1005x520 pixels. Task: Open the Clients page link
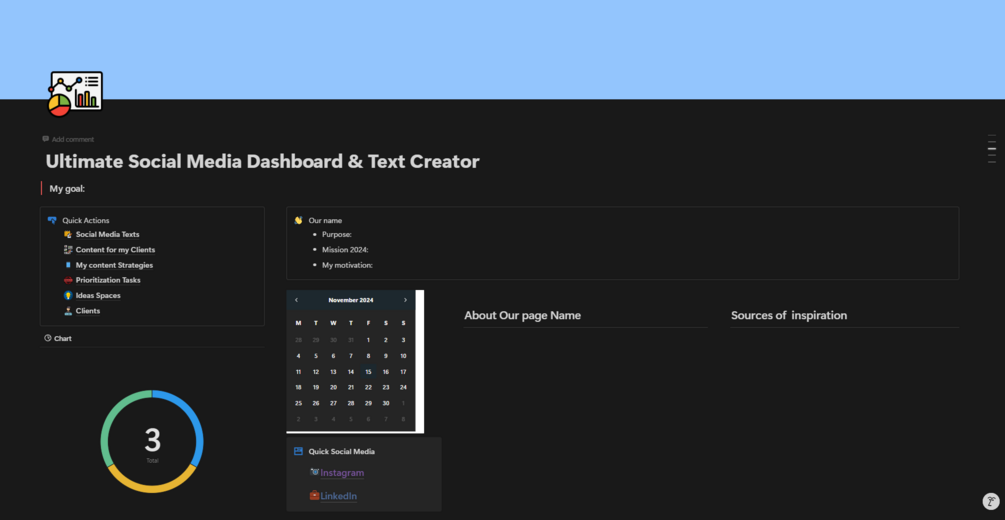pos(88,311)
